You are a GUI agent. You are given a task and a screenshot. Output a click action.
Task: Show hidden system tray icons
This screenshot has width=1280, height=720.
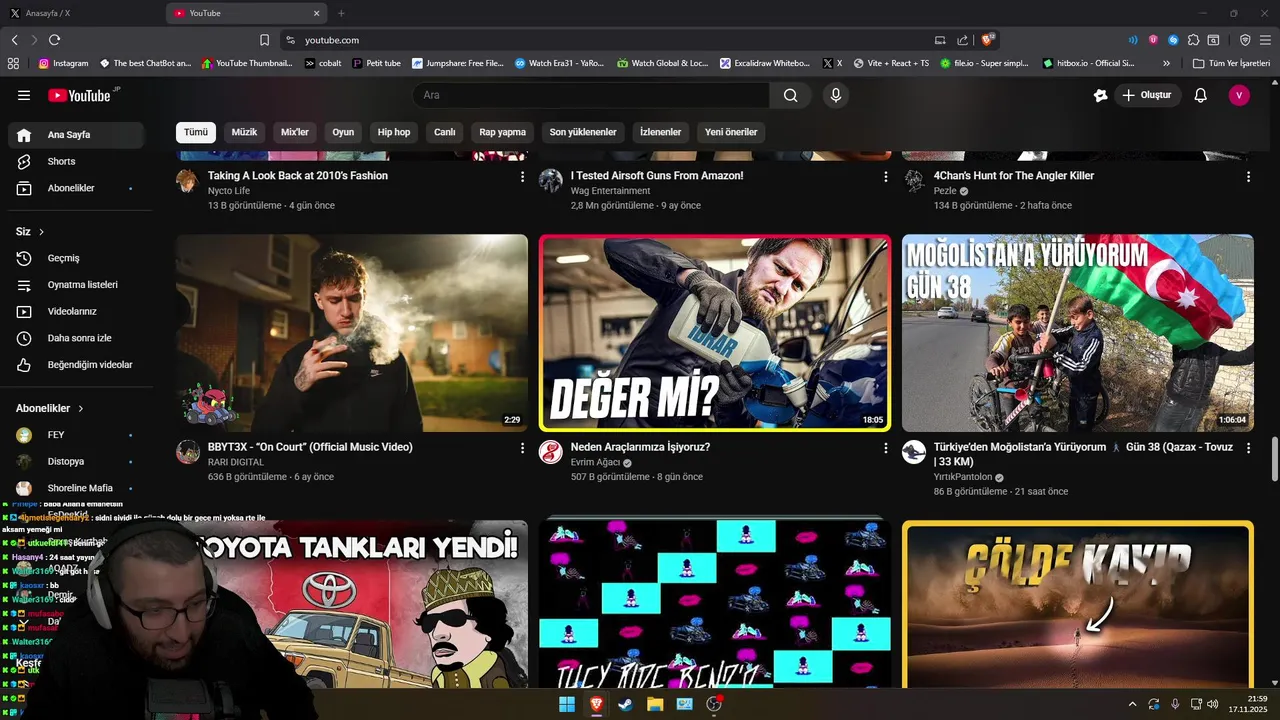tap(1132, 704)
